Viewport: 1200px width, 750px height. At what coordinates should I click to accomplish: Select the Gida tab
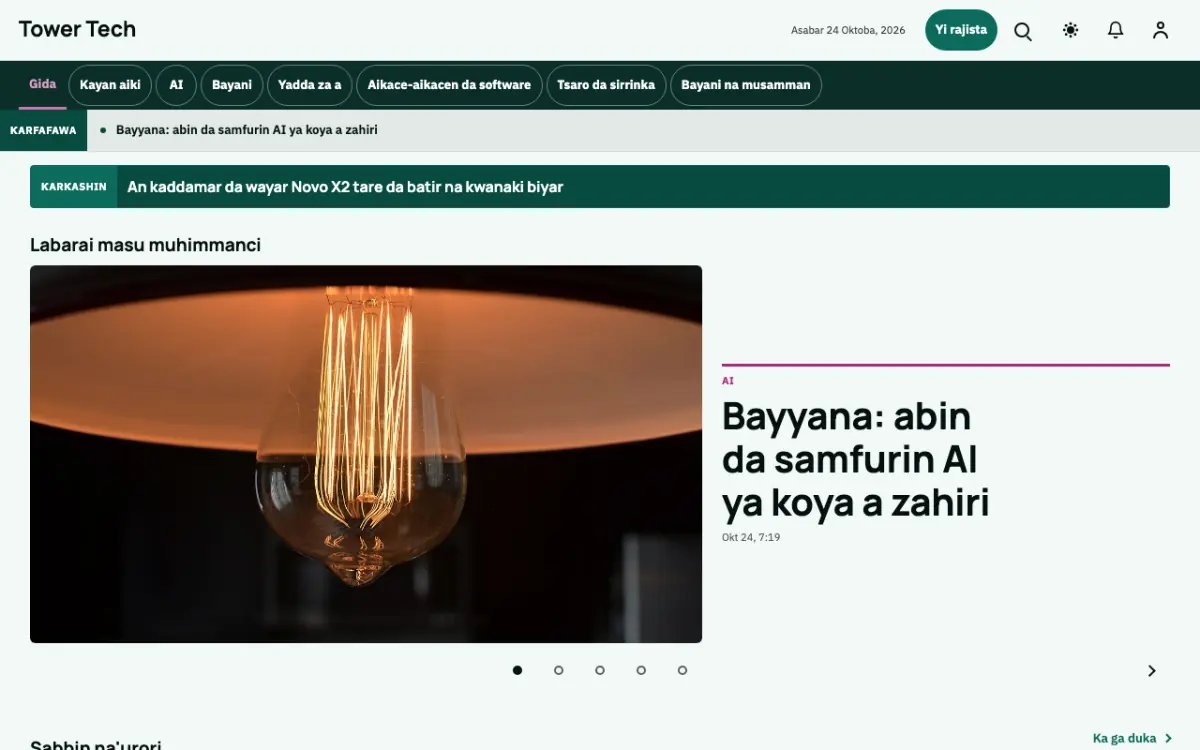(43, 85)
